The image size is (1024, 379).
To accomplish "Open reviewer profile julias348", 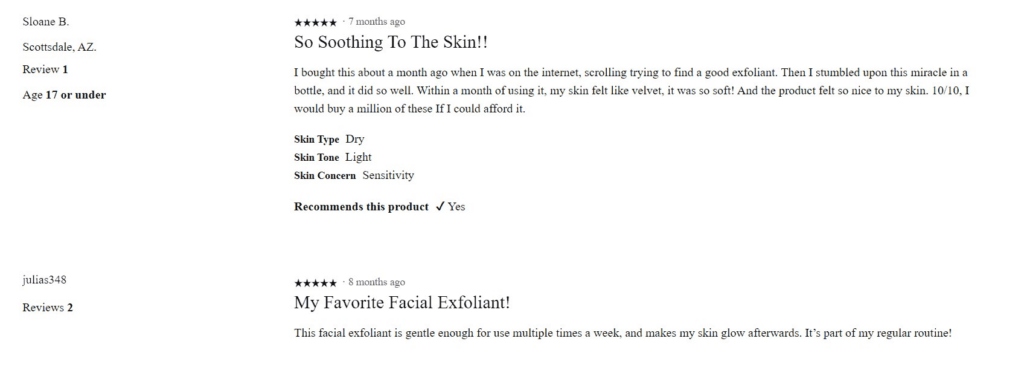I will [44, 280].
